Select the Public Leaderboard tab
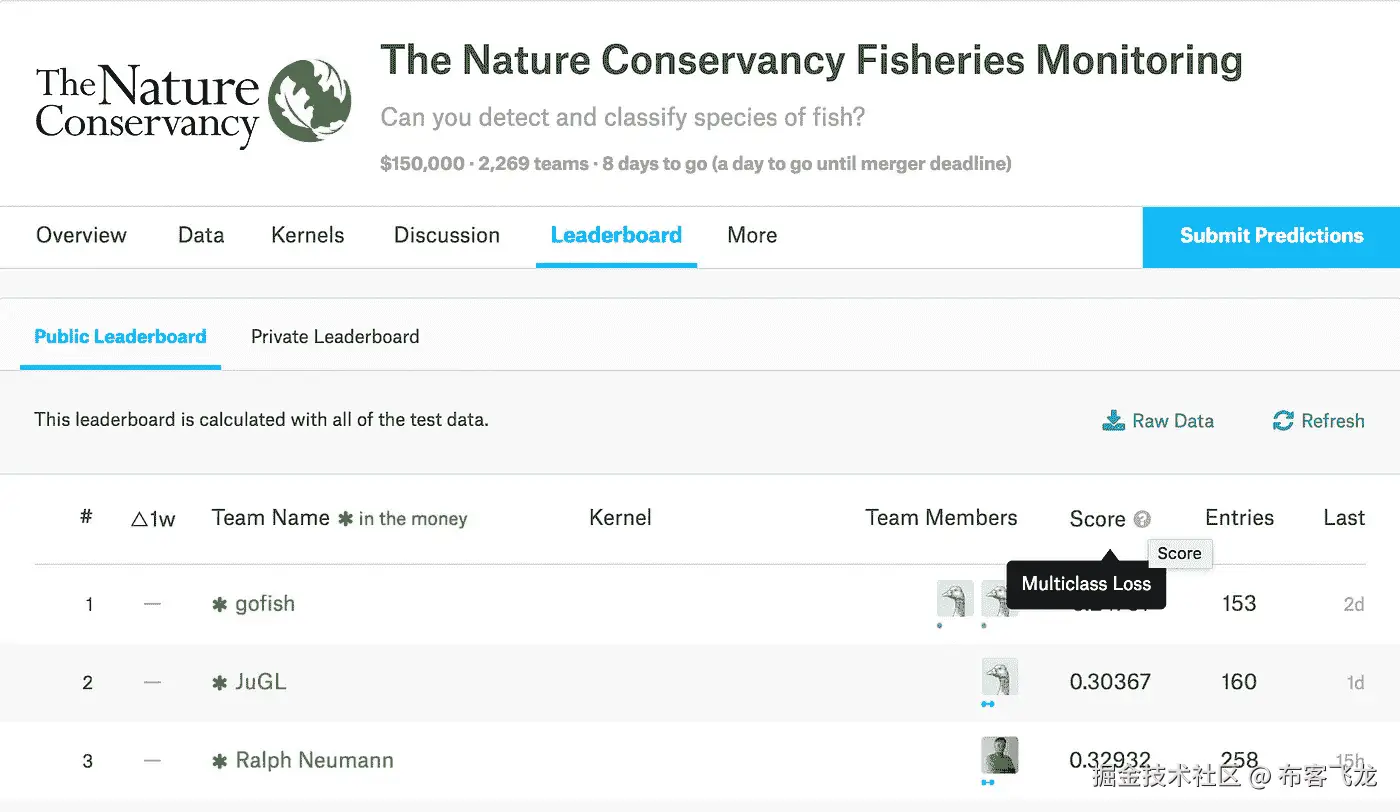1400x812 pixels. pyautogui.click(x=120, y=337)
